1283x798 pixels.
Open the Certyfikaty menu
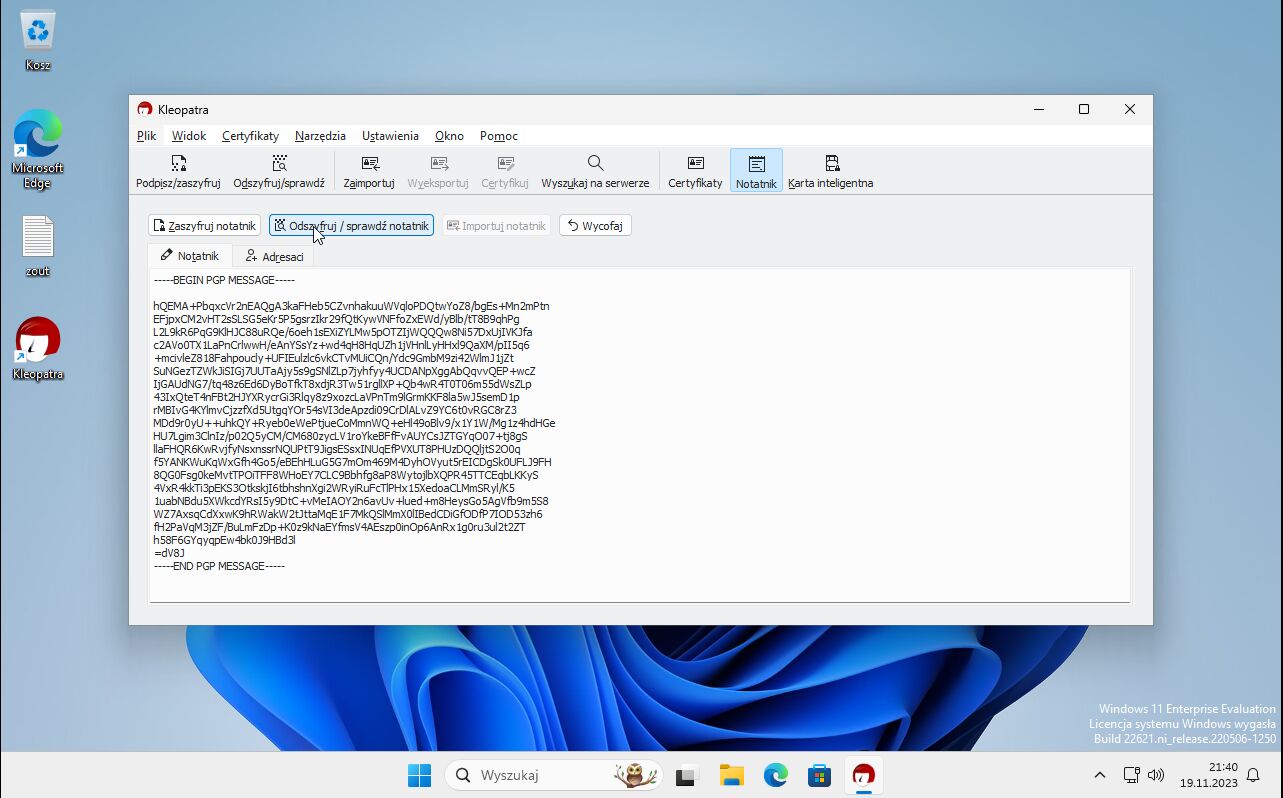pos(250,136)
